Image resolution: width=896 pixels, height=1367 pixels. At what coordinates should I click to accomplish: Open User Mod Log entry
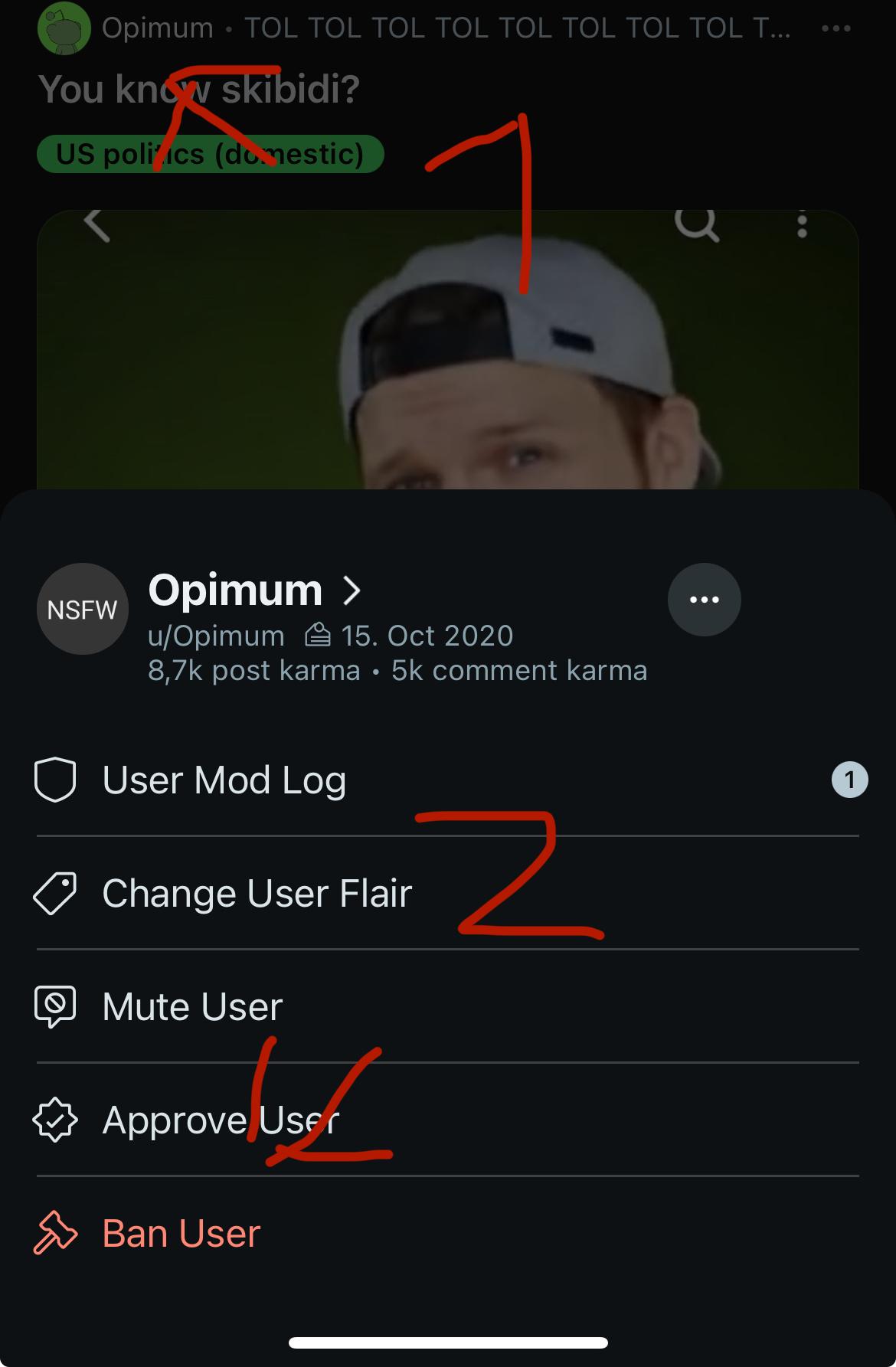224,780
